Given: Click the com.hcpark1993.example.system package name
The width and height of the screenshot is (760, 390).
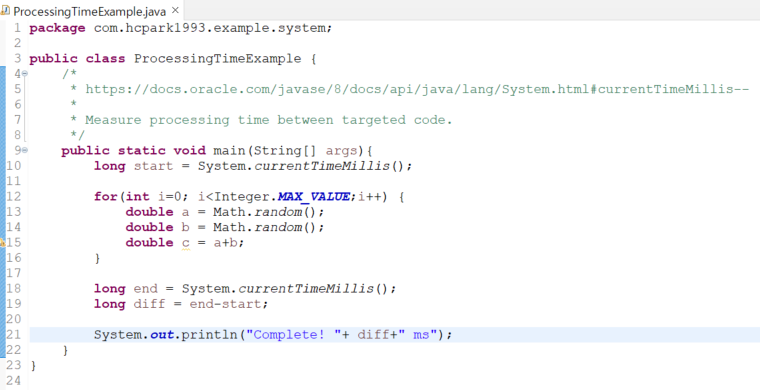Looking at the screenshot, I should point(210,28).
